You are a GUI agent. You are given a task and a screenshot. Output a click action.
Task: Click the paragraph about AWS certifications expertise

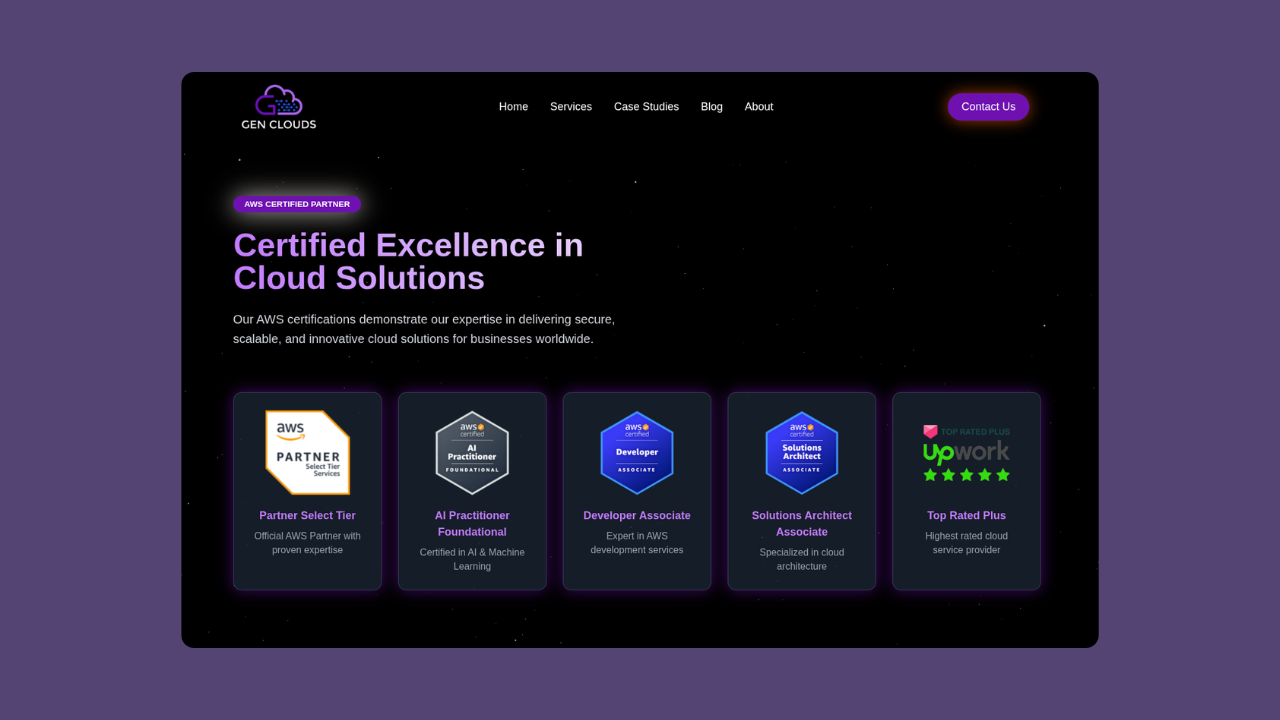(x=424, y=329)
